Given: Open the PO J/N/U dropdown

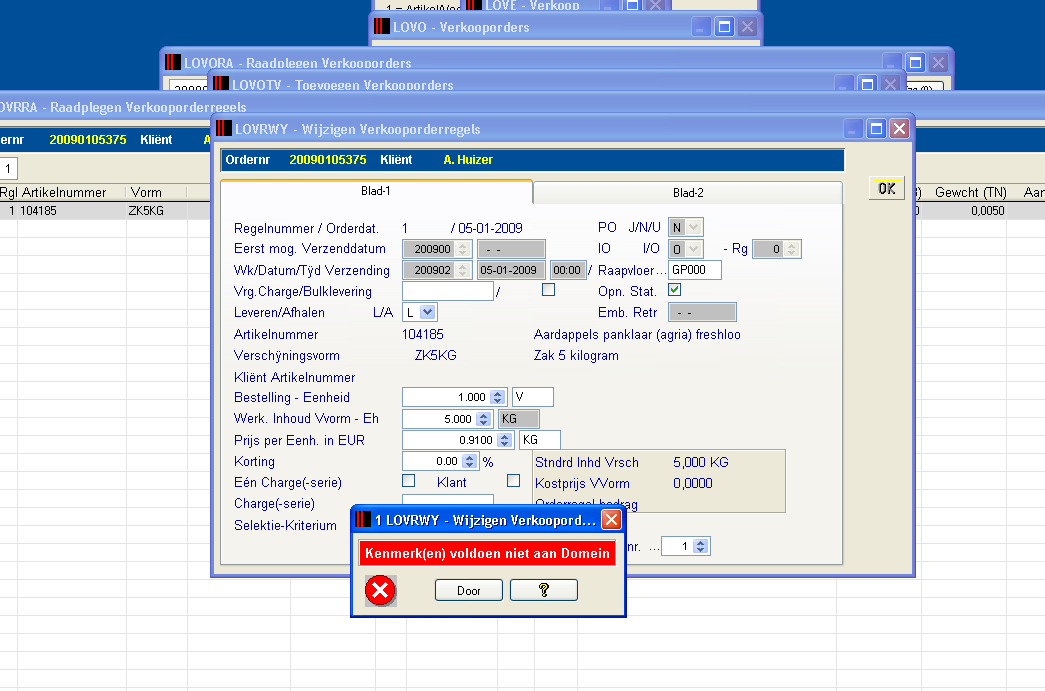Looking at the screenshot, I should pos(694,227).
